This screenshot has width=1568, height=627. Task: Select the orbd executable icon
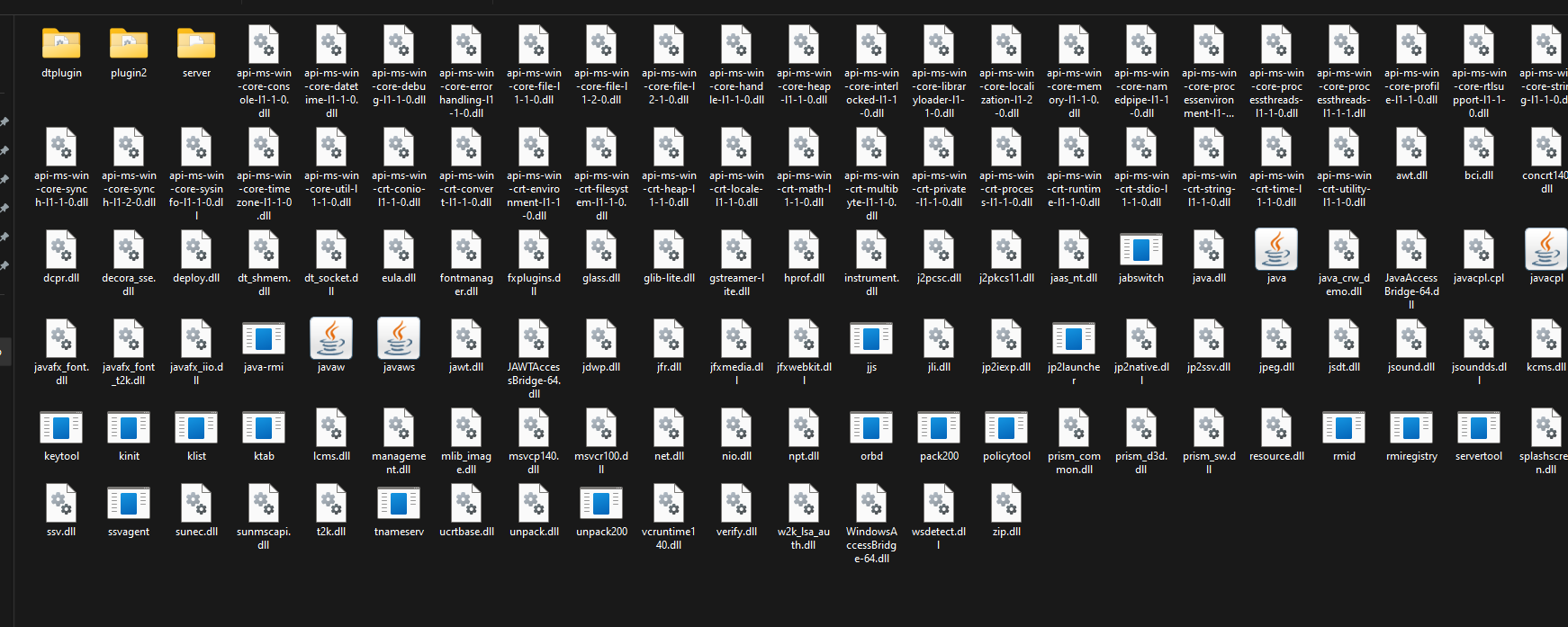coord(871,427)
